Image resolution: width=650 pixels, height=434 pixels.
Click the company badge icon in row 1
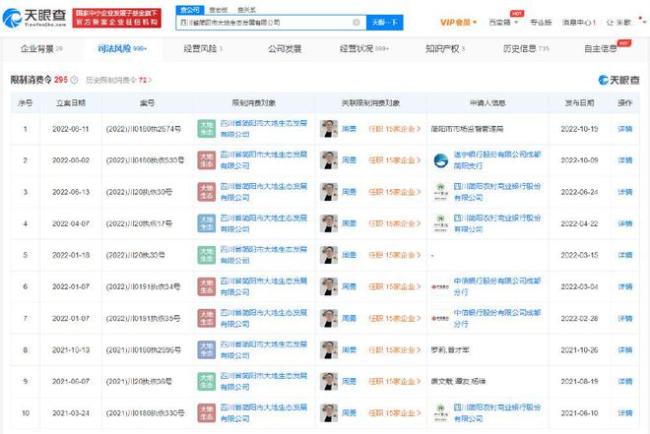pos(205,128)
